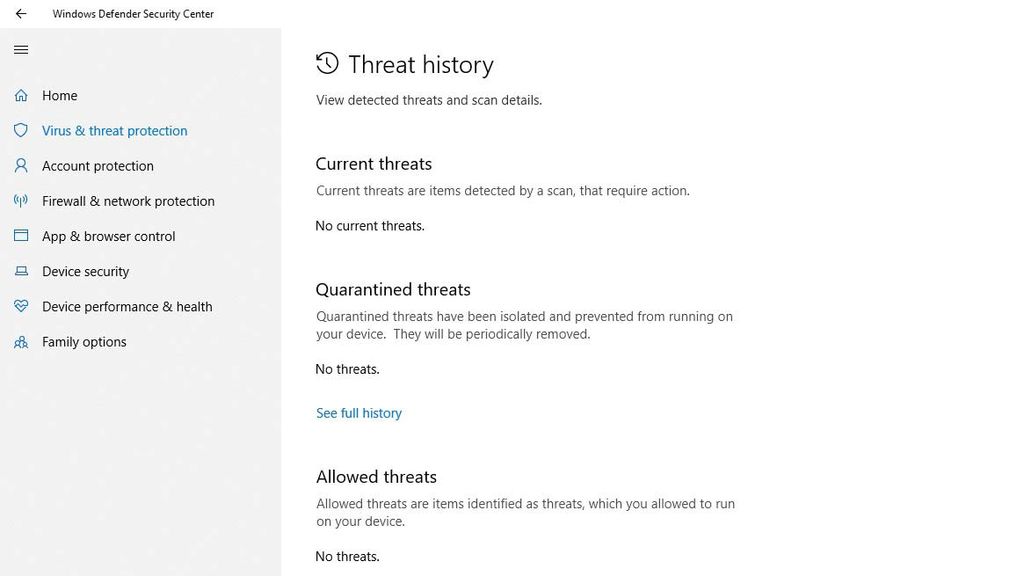Image resolution: width=1024 pixels, height=576 pixels.
Task: Open Account protection from the sidebar
Action: click(x=97, y=165)
